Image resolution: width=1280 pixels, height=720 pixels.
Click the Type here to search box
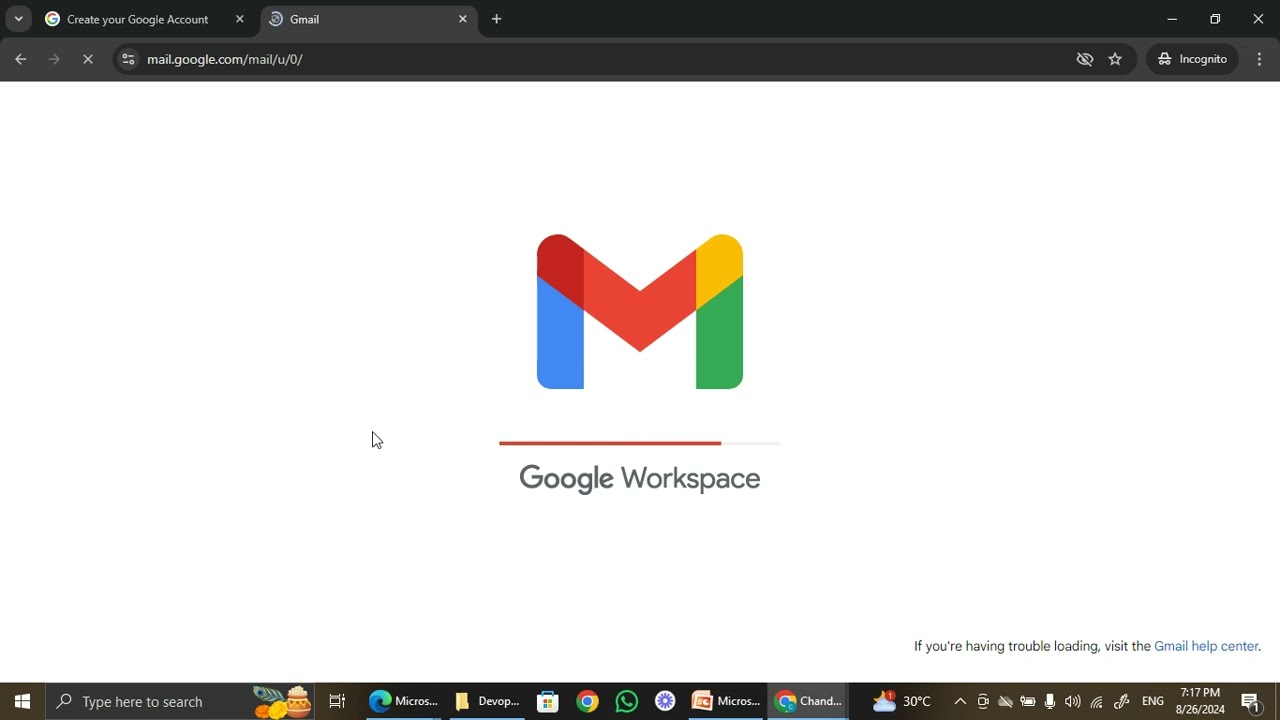(180, 701)
